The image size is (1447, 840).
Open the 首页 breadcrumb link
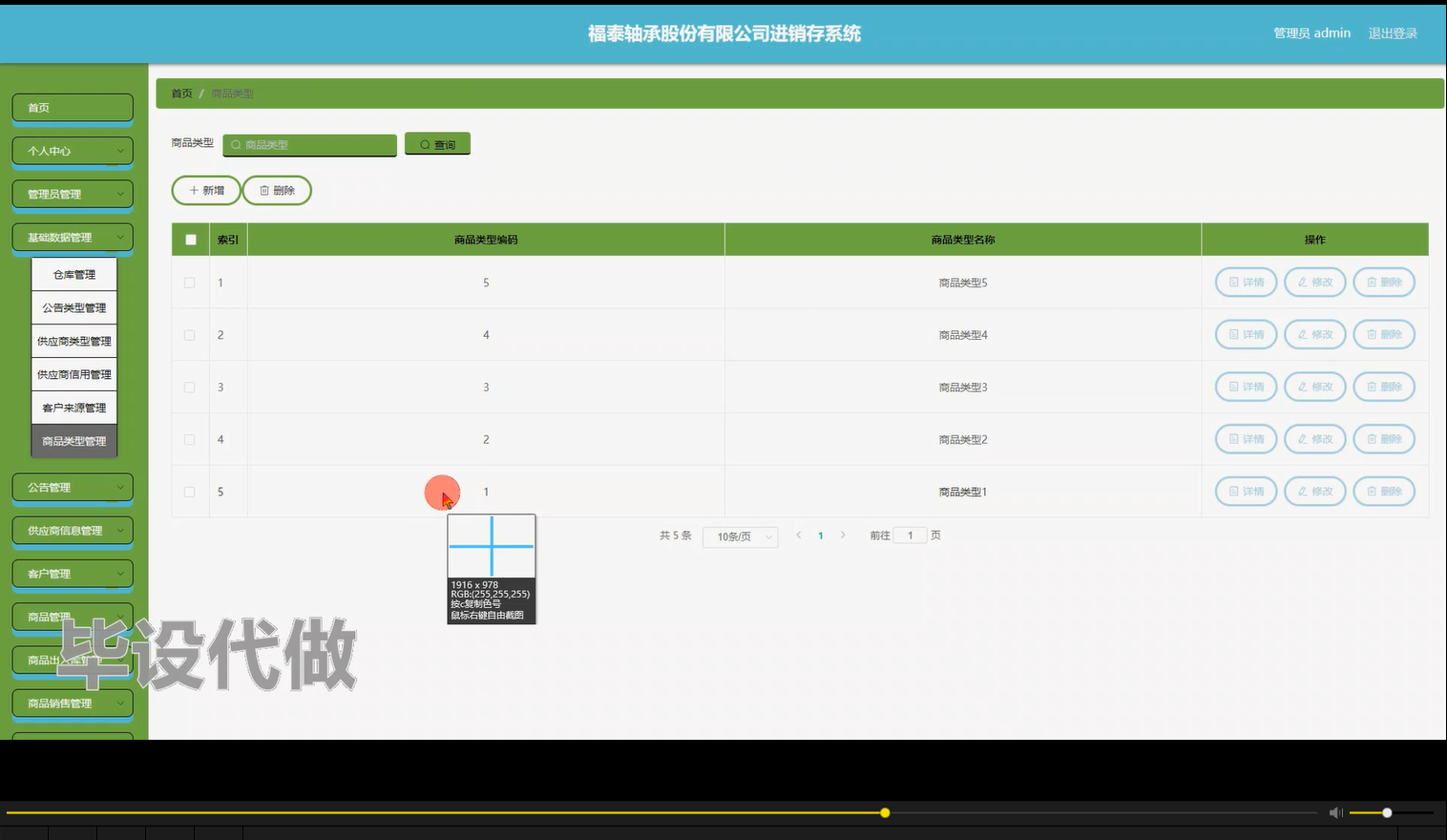coord(181,93)
